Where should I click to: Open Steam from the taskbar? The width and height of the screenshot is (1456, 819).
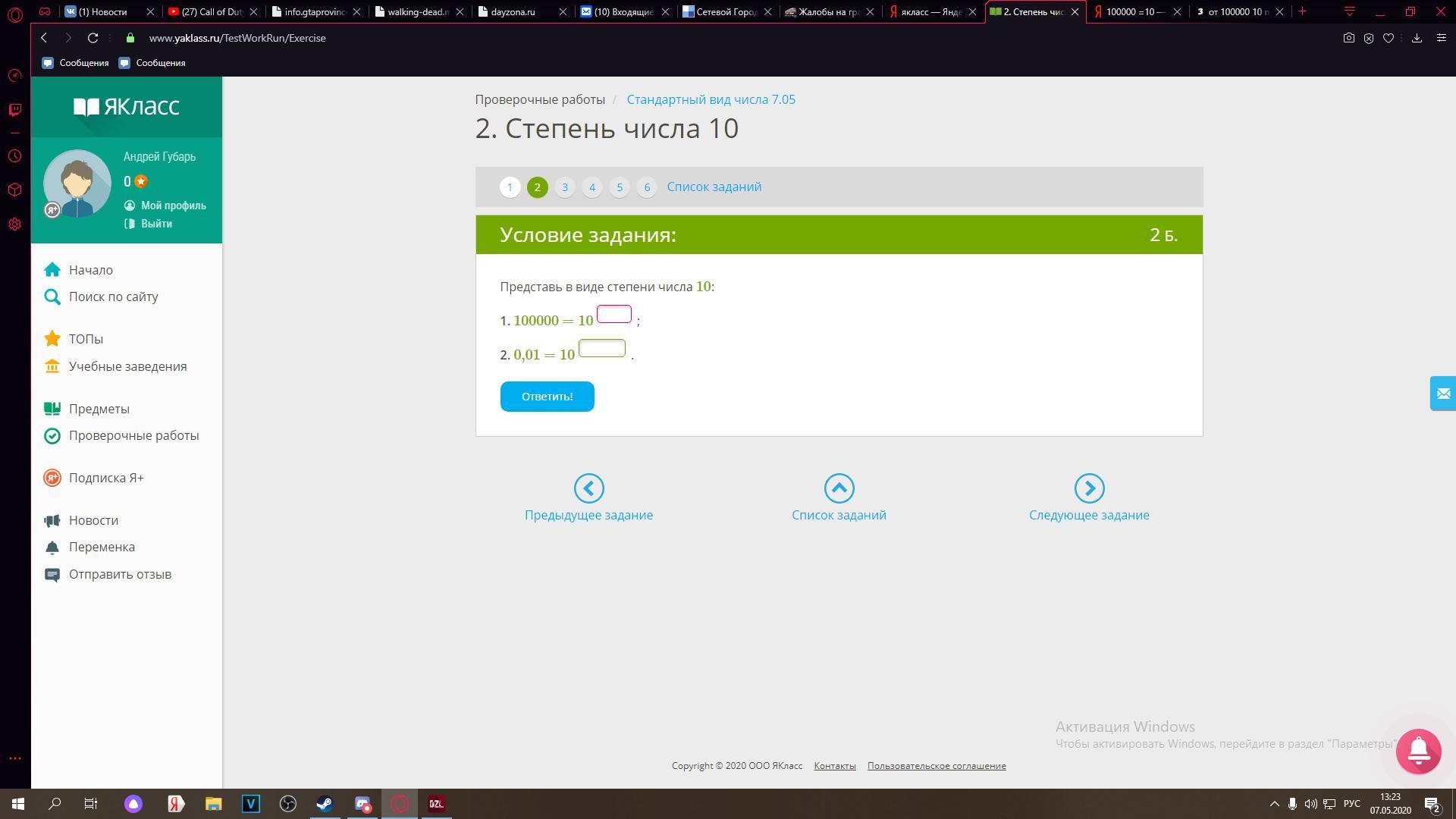point(324,804)
